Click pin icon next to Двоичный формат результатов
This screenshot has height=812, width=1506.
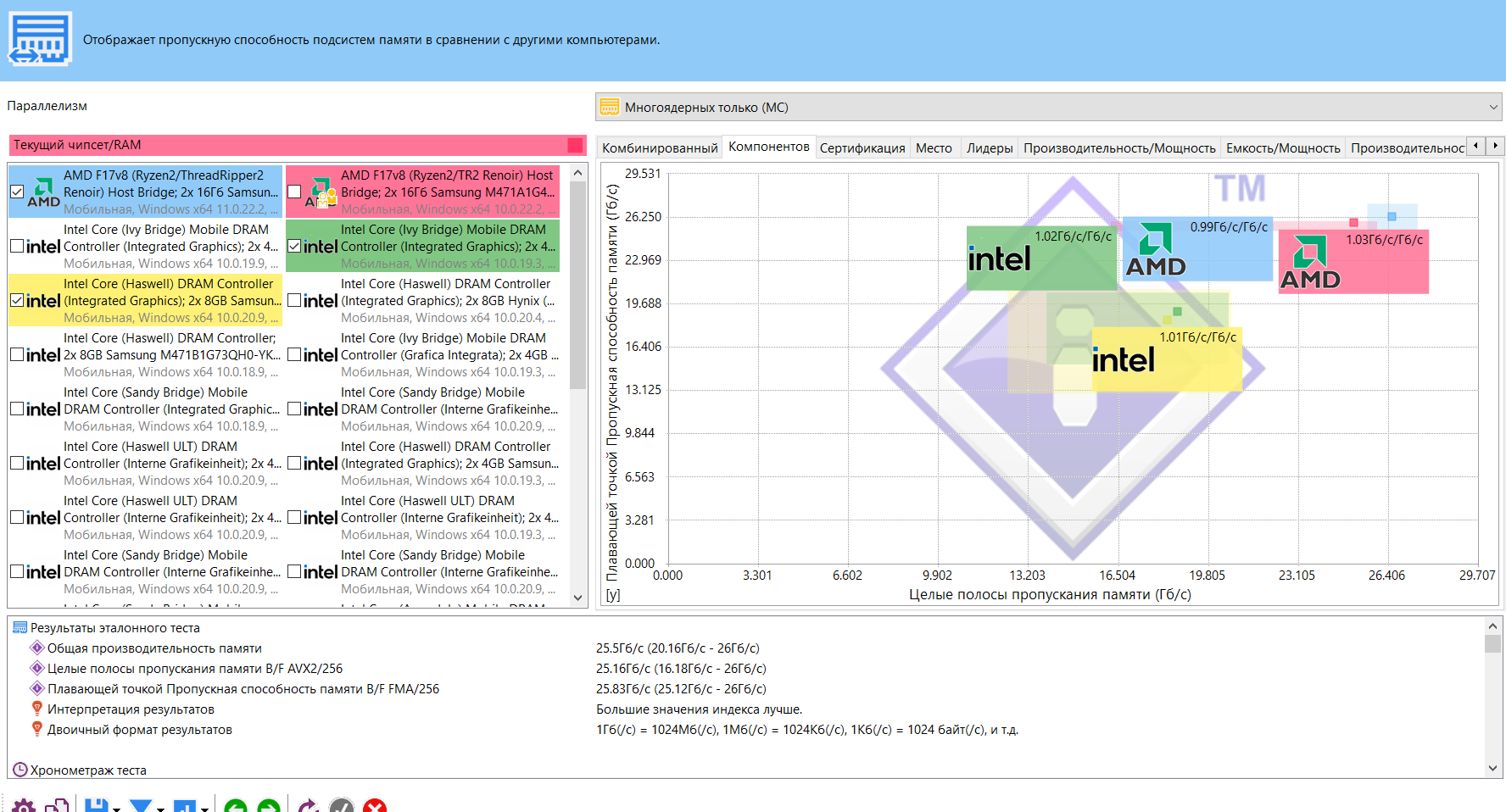pos(37,729)
